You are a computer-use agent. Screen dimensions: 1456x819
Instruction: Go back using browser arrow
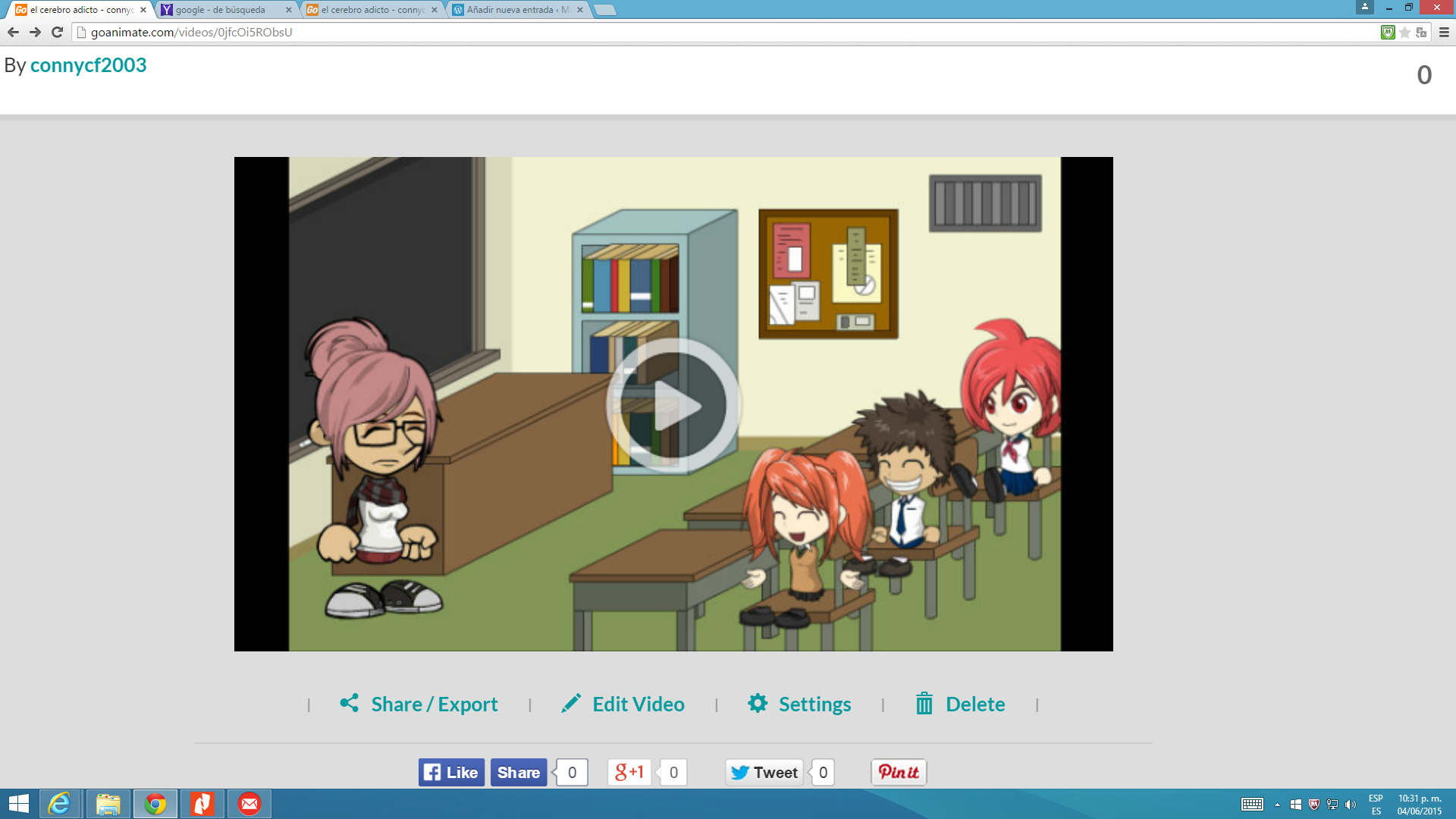coord(13,32)
